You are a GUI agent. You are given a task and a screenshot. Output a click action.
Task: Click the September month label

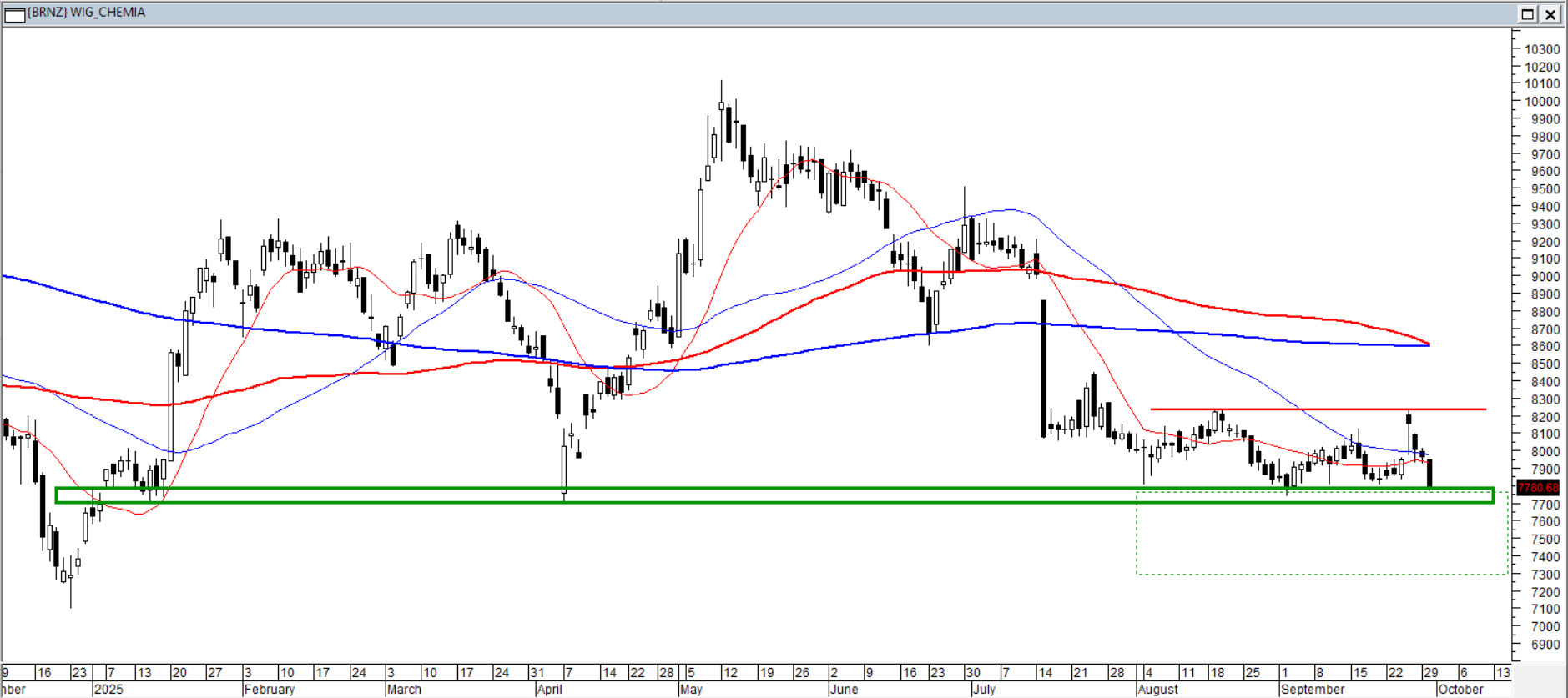pos(1312,690)
